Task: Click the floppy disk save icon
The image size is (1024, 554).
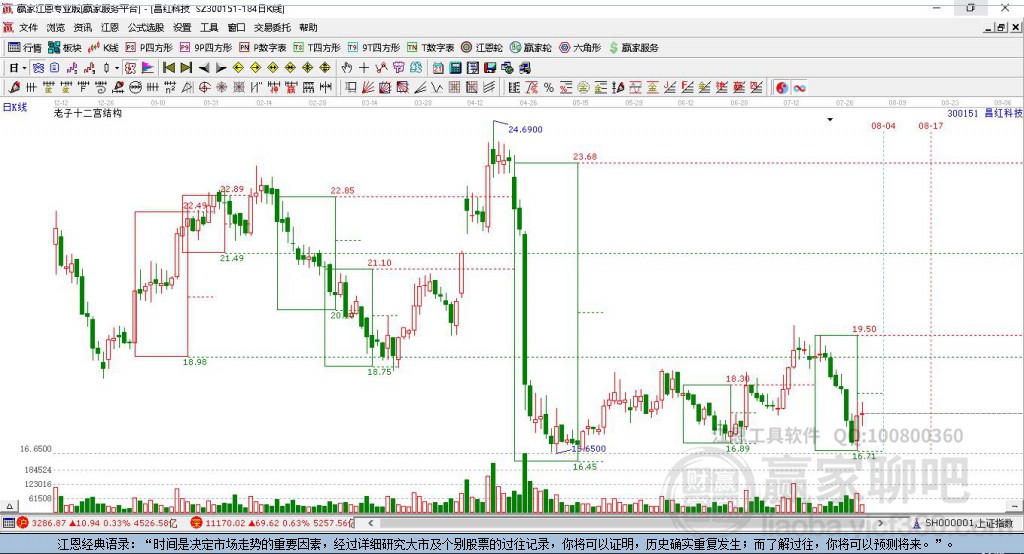Action: pos(490,68)
